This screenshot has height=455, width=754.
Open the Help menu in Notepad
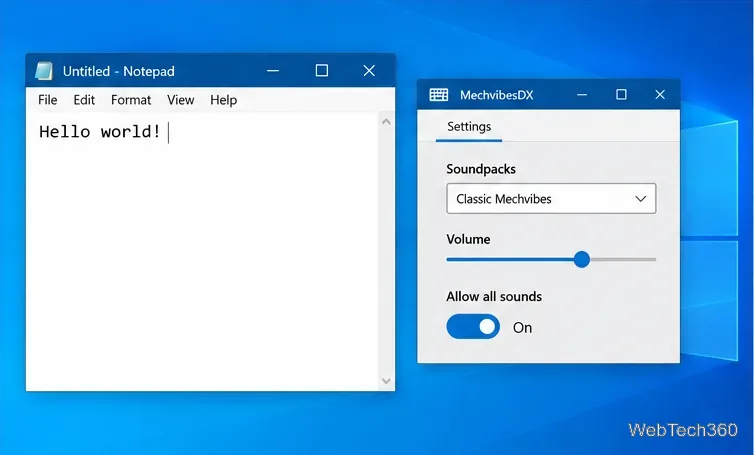[224, 100]
